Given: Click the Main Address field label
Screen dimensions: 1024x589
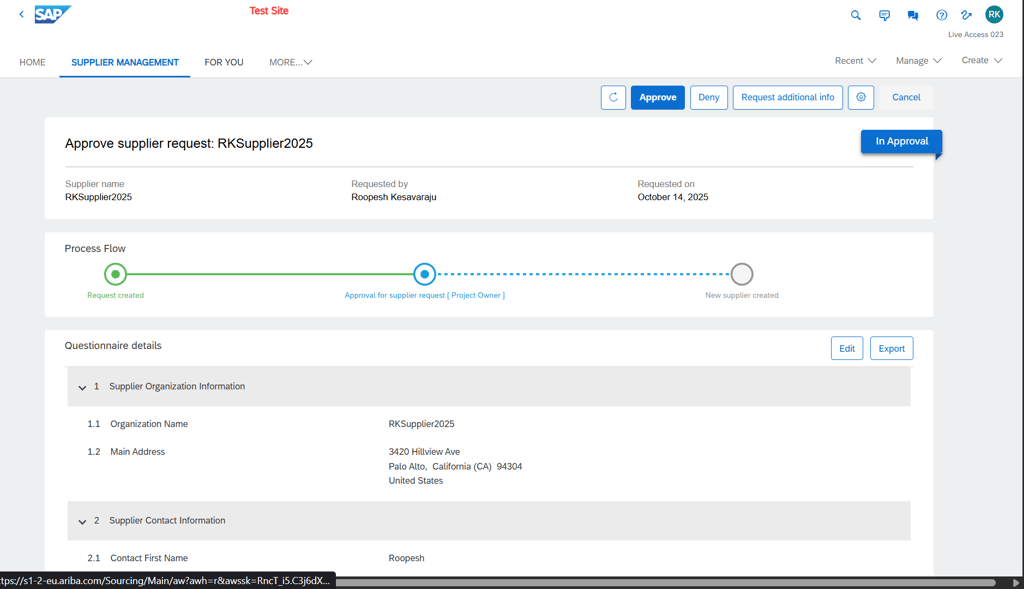Looking at the screenshot, I should (138, 452).
